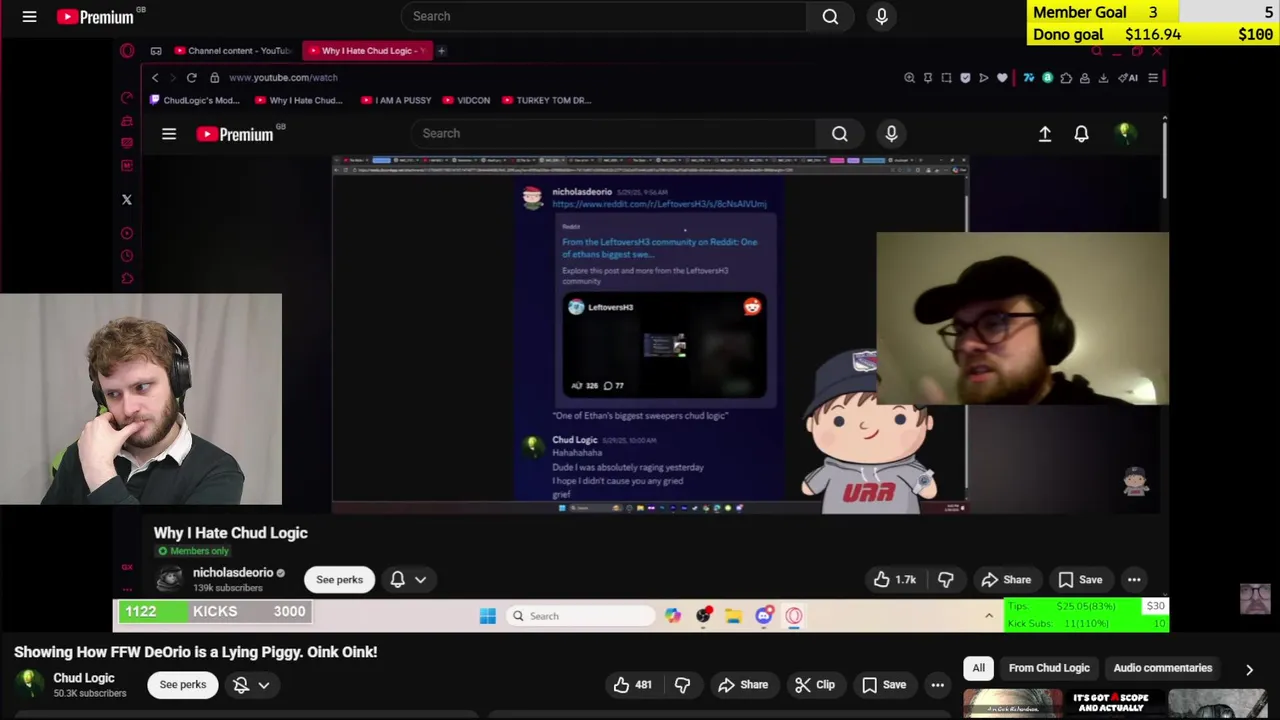1280x720 pixels.
Task: Open the I AM A PUSSY bookmark
Action: 396,100
